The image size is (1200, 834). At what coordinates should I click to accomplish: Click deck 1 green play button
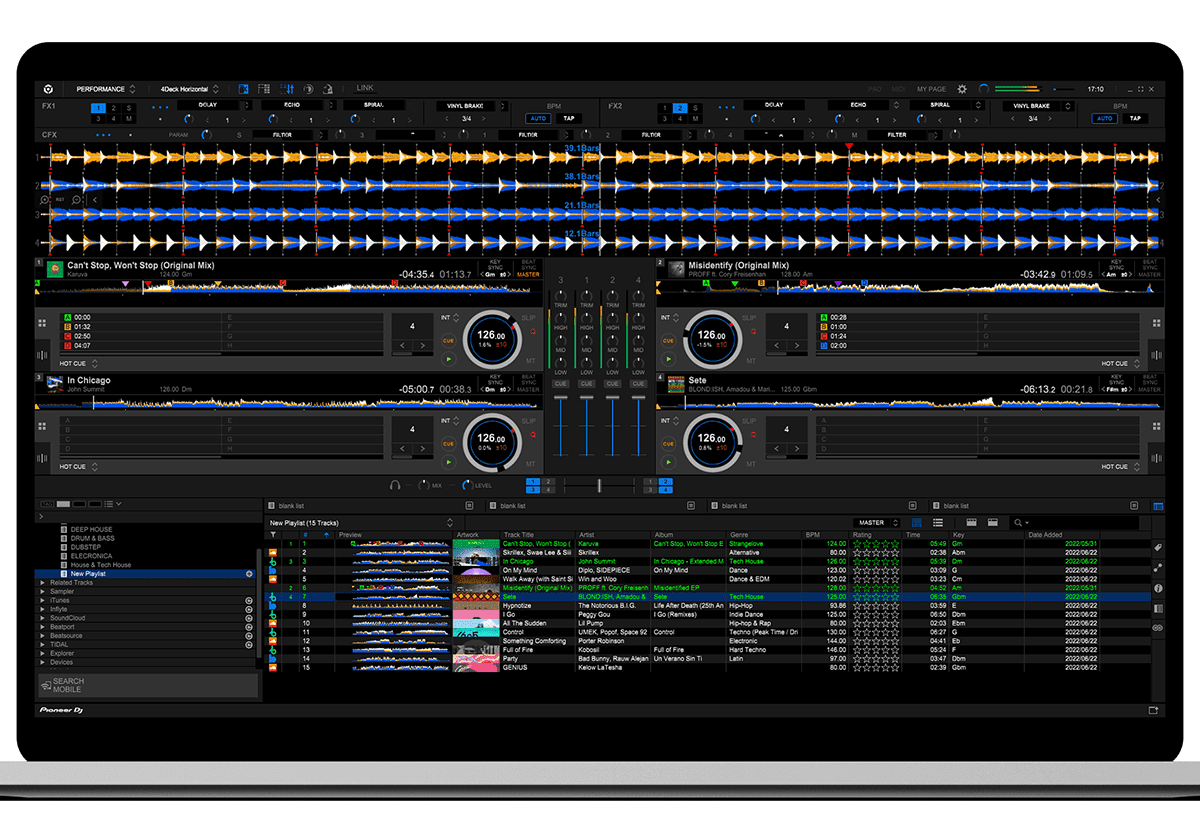point(448,358)
